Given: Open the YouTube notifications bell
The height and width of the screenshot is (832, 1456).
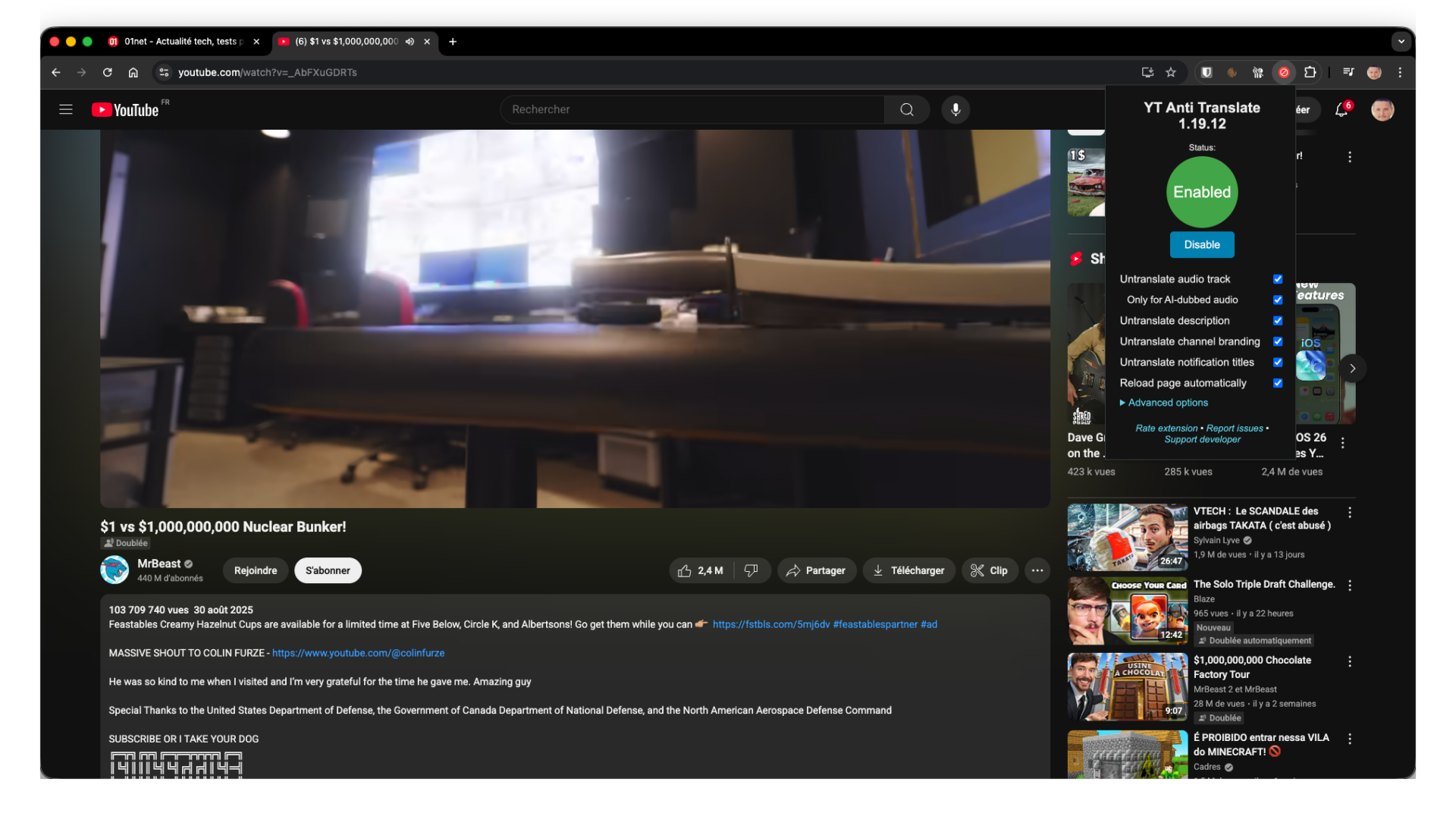Looking at the screenshot, I should pyautogui.click(x=1342, y=109).
